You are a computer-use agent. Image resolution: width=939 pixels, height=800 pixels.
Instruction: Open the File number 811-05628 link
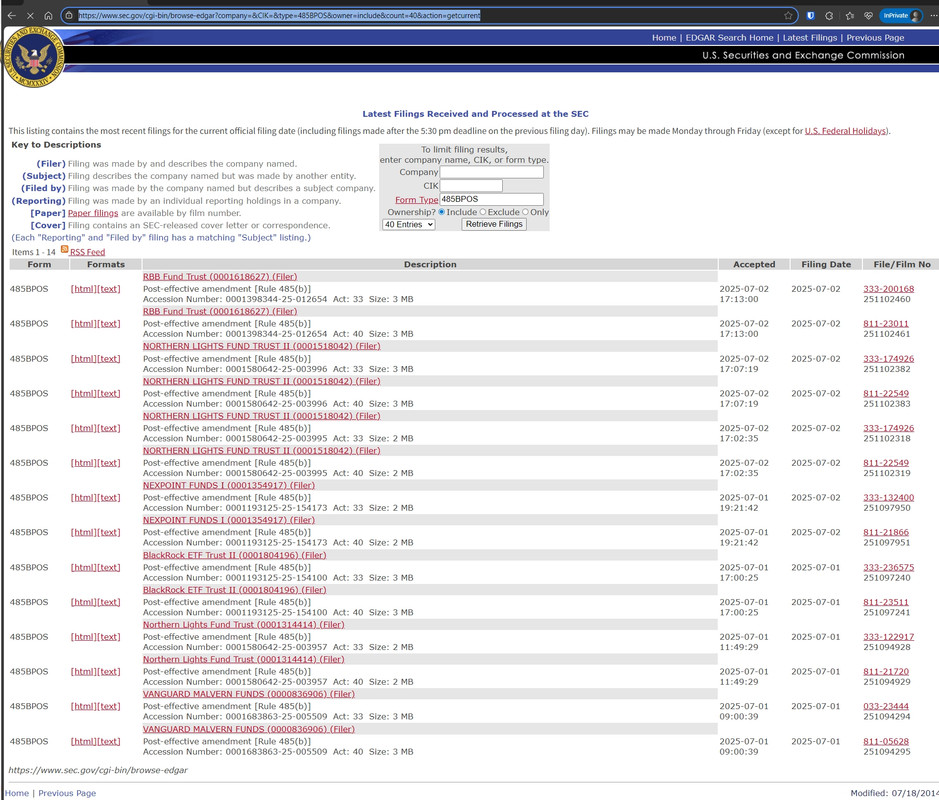coord(886,741)
